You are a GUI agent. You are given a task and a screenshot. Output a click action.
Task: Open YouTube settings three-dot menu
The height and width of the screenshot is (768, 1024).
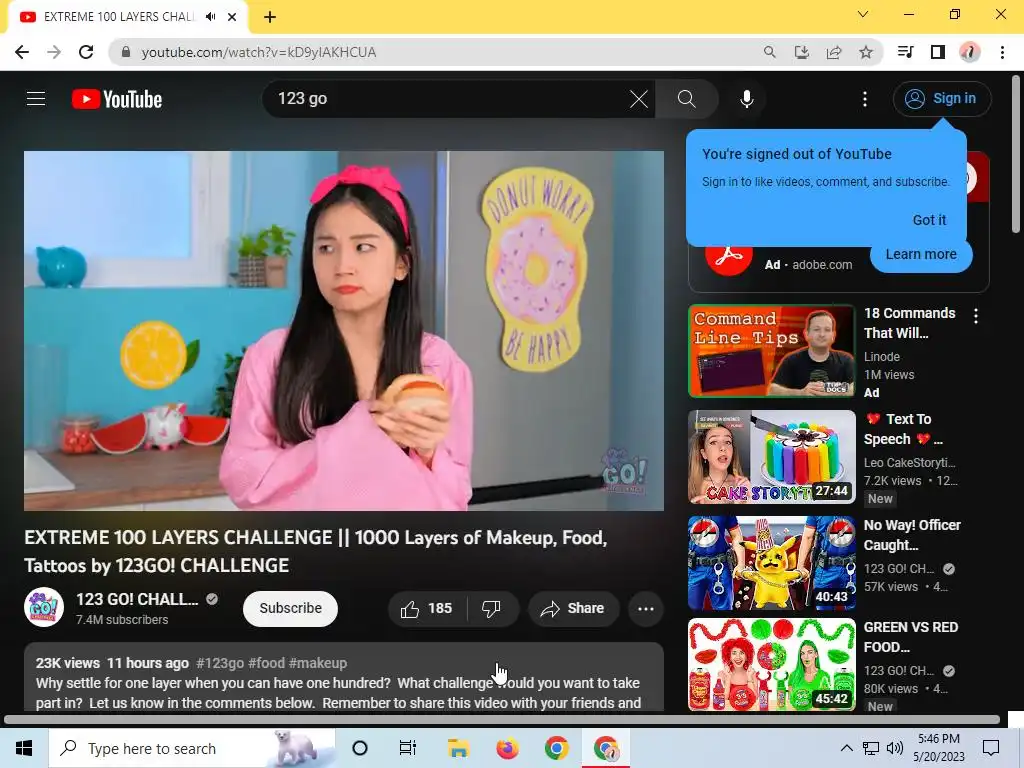pyautogui.click(x=865, y=99)
